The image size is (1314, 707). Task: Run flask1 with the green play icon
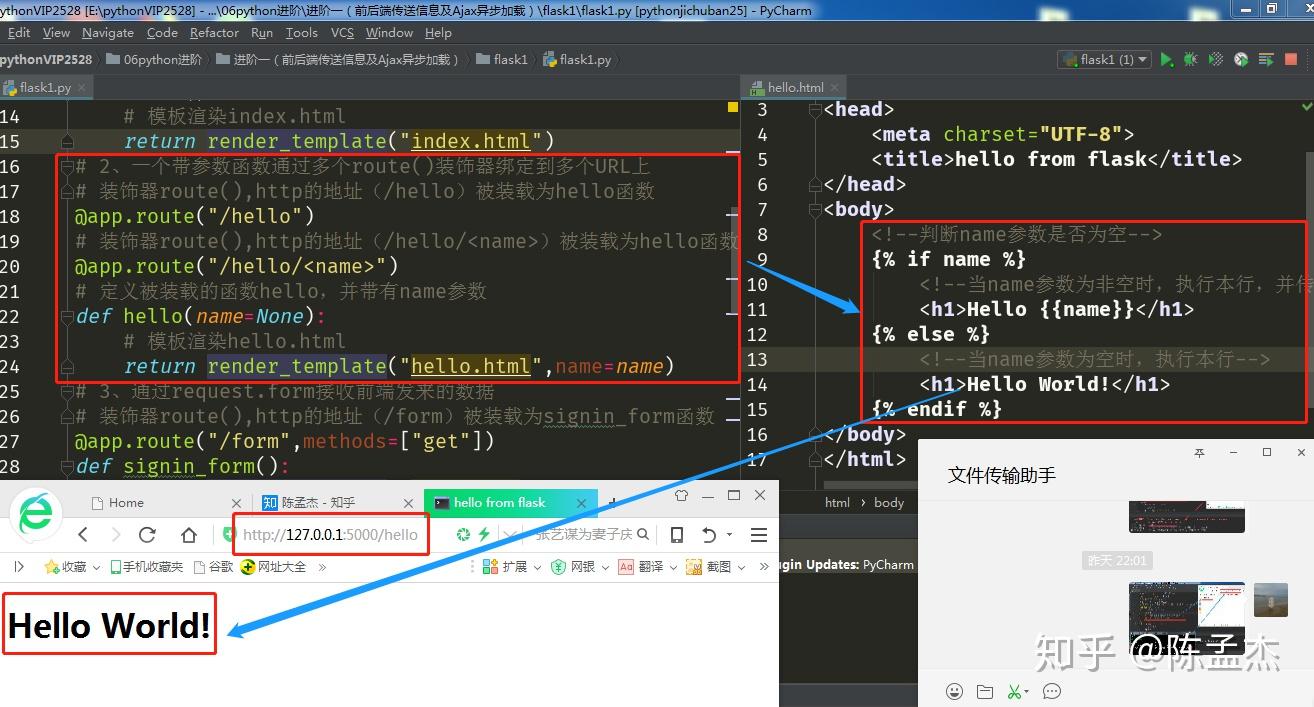click(1166, 60)
